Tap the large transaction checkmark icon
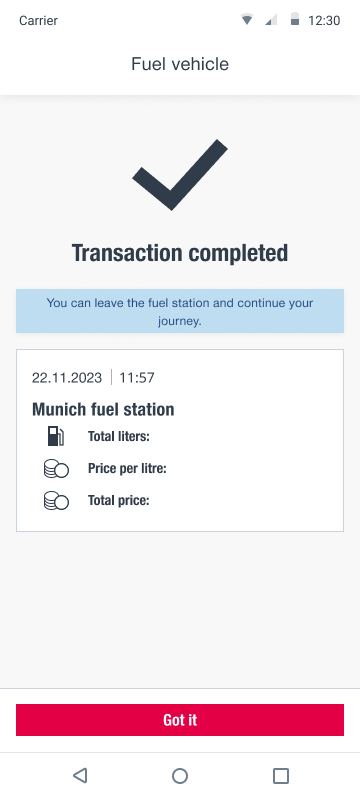This screenshot has height=800, width=360. tap(179, 174)
